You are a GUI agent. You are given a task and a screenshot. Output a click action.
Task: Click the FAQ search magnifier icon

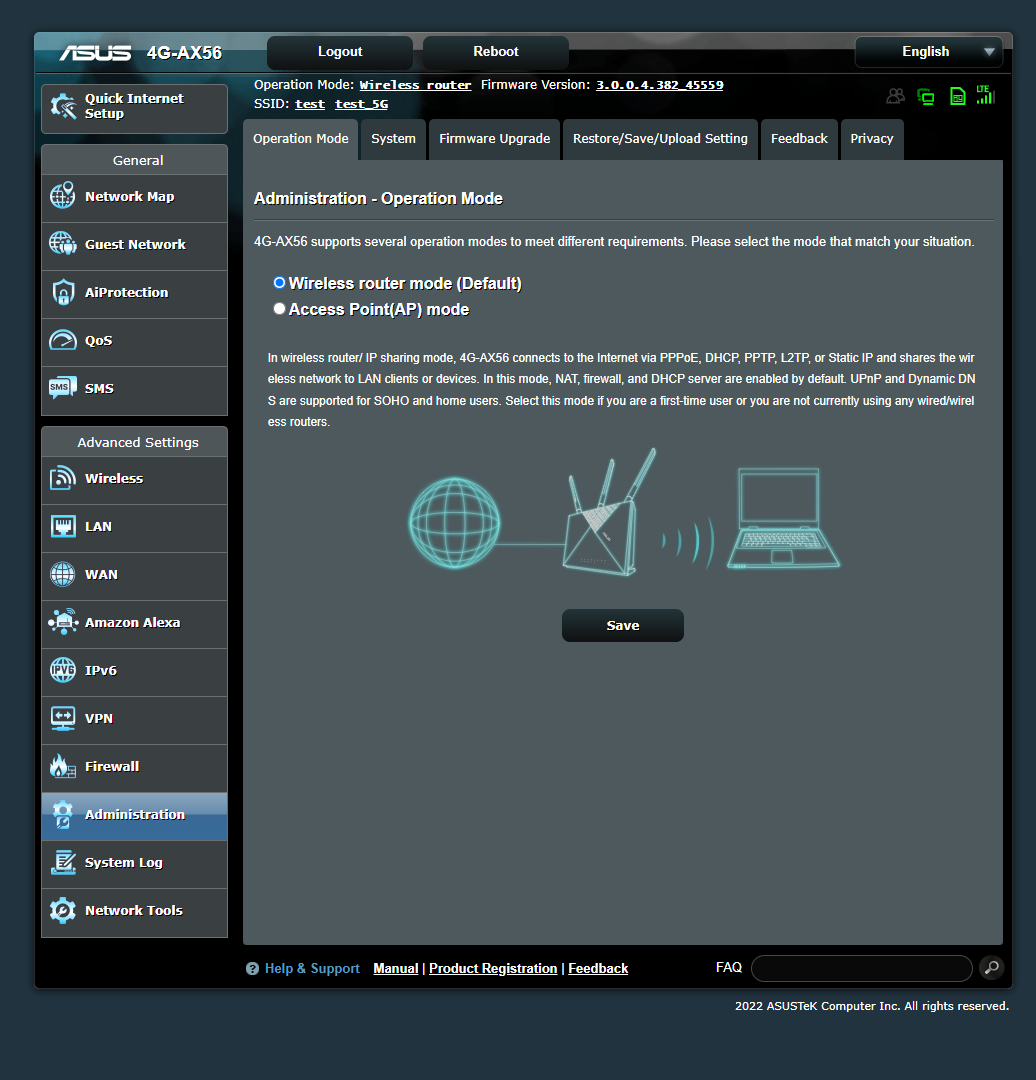pos(991,968)
